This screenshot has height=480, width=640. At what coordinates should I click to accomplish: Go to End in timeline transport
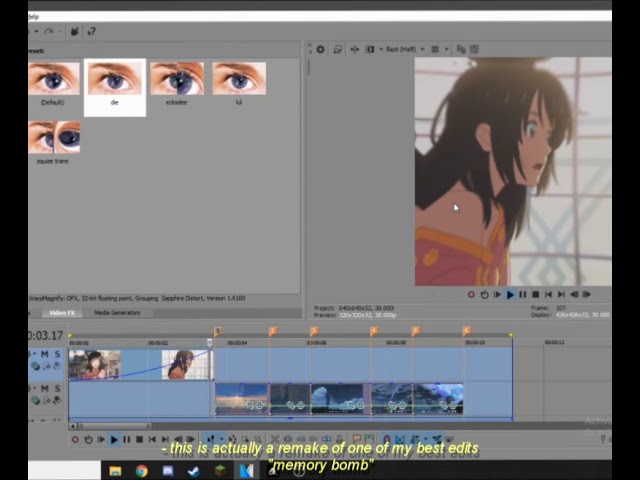(165, 440)
